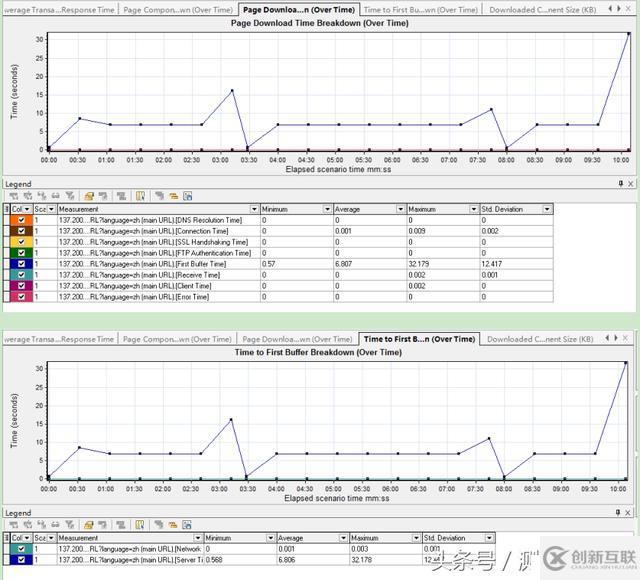The height and width of the screenshot is (580, 640).
Task: Open the Scale column dropdown in upper legend
Action: pos(51,209)
